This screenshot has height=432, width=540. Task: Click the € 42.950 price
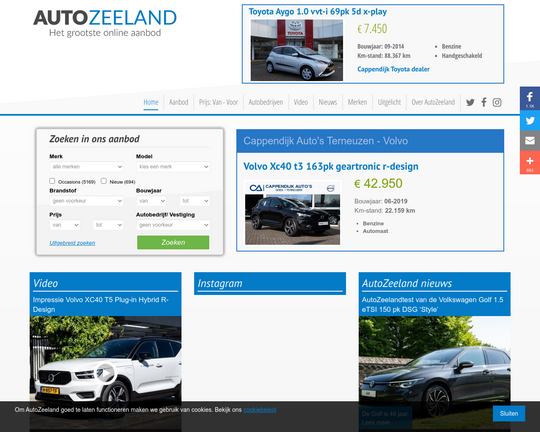pos(378,184)
